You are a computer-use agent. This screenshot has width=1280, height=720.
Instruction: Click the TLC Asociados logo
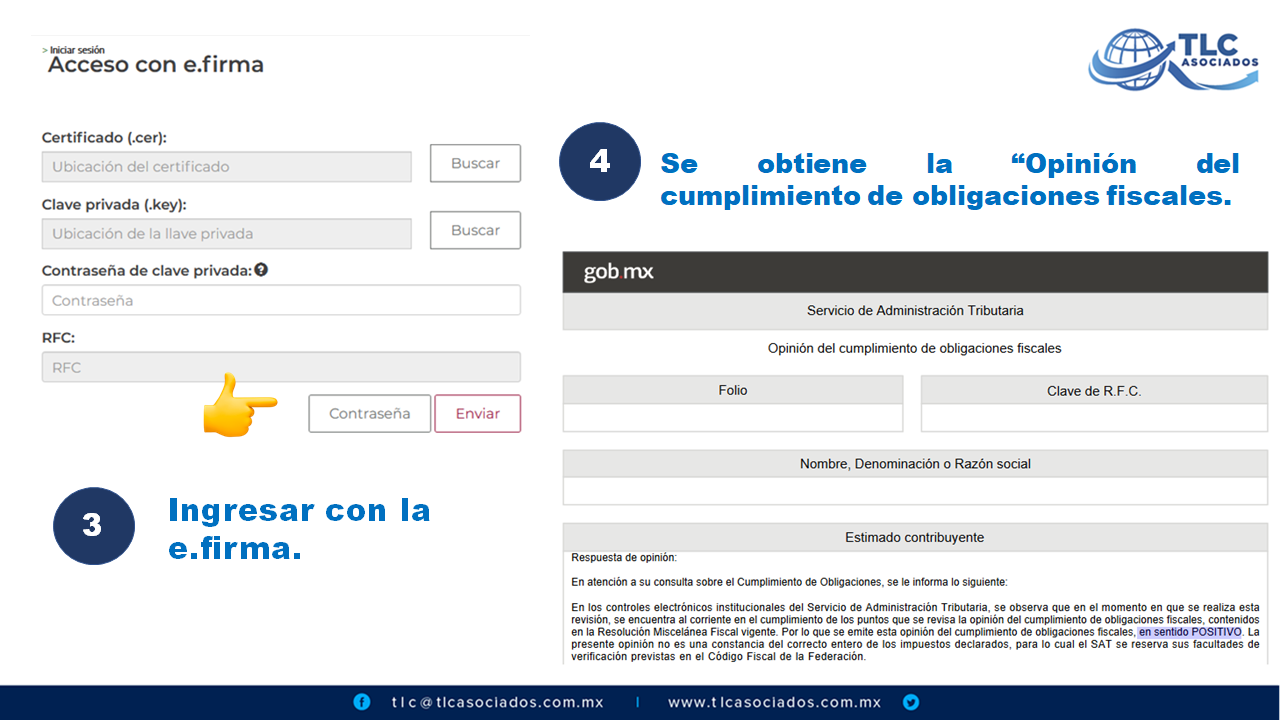[1174, 60]
